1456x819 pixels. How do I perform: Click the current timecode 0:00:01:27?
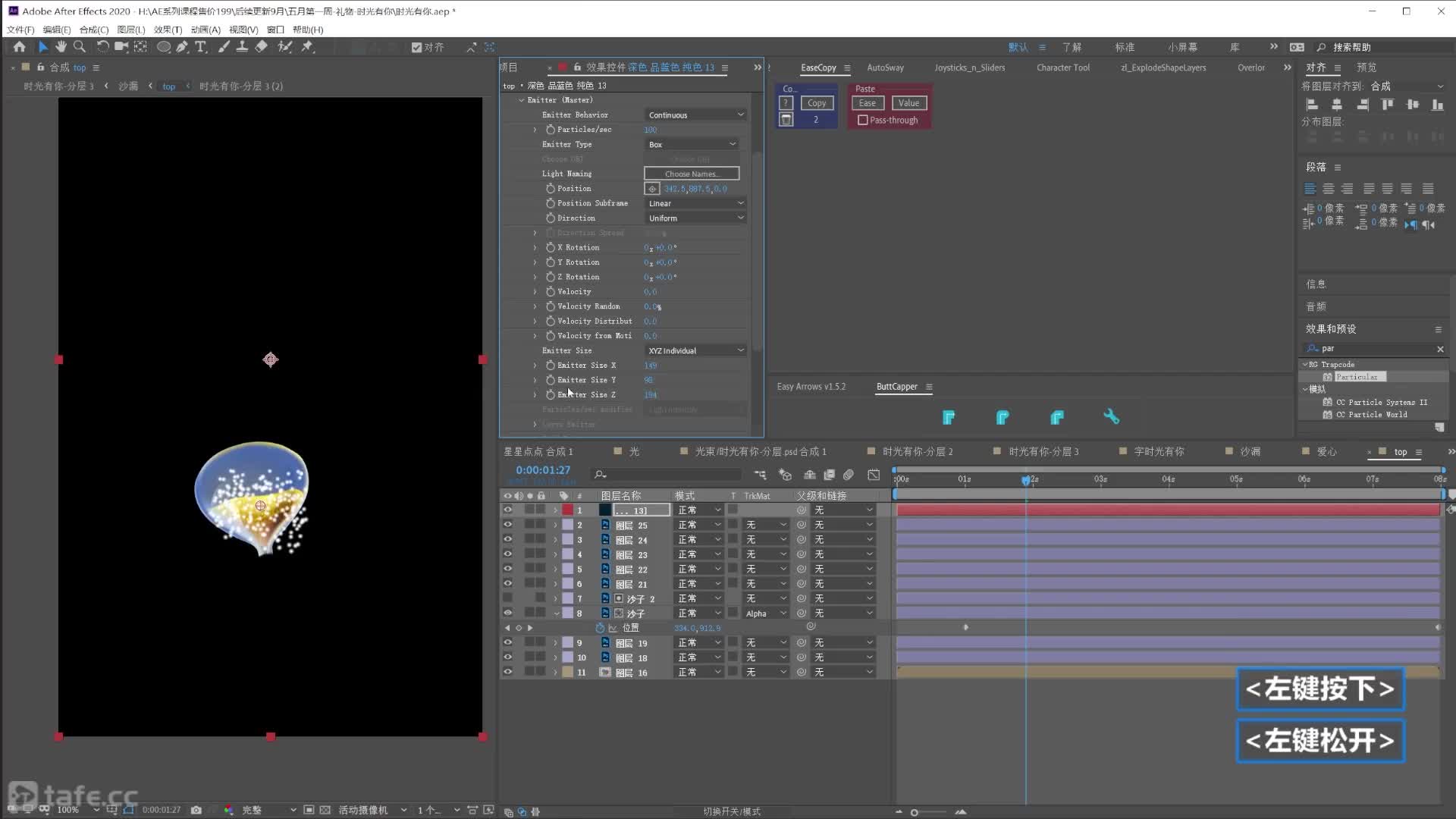point(543,470)
